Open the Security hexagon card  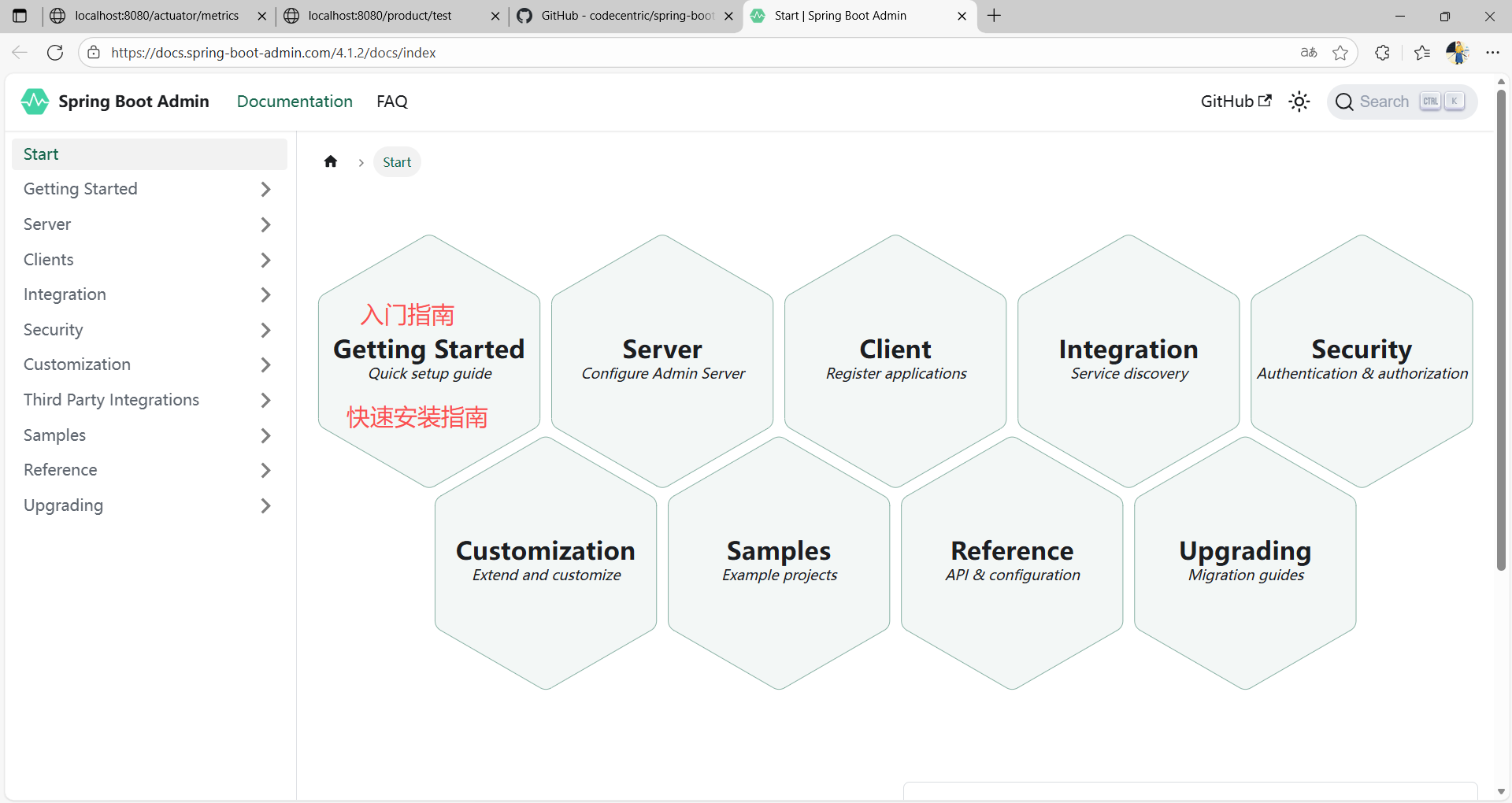coord(1362,361)
